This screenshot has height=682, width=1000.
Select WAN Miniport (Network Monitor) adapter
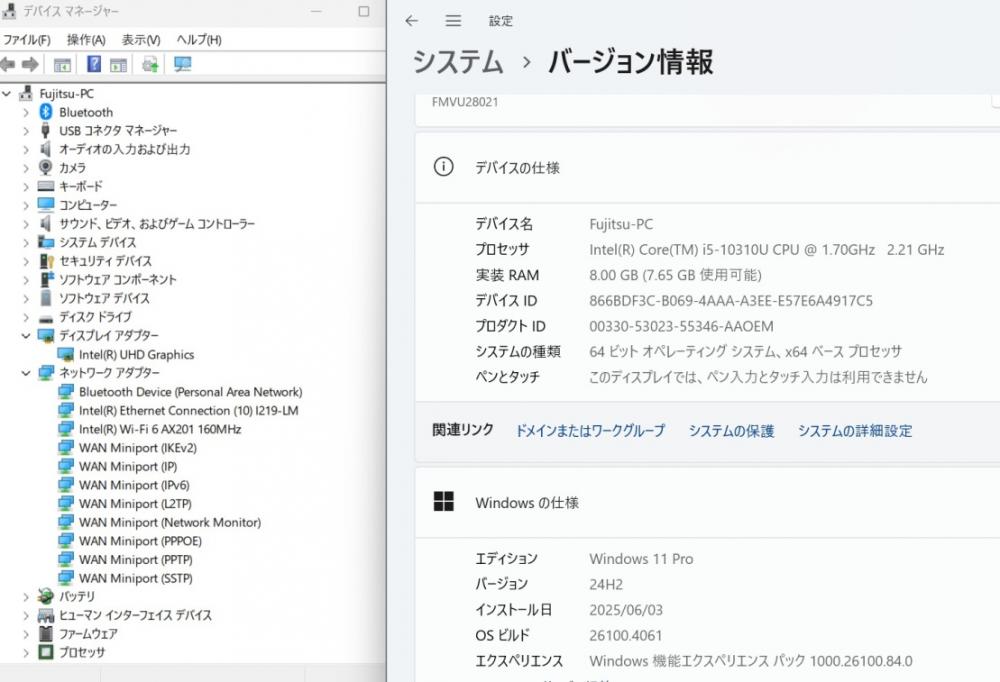click(170, 522)
